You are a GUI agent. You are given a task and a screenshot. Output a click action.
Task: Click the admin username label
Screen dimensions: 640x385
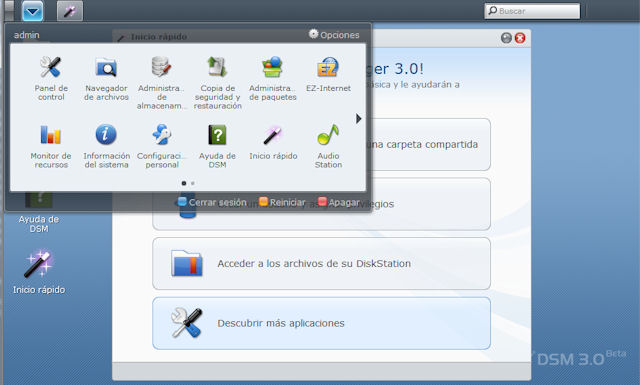tap(27, 35)
